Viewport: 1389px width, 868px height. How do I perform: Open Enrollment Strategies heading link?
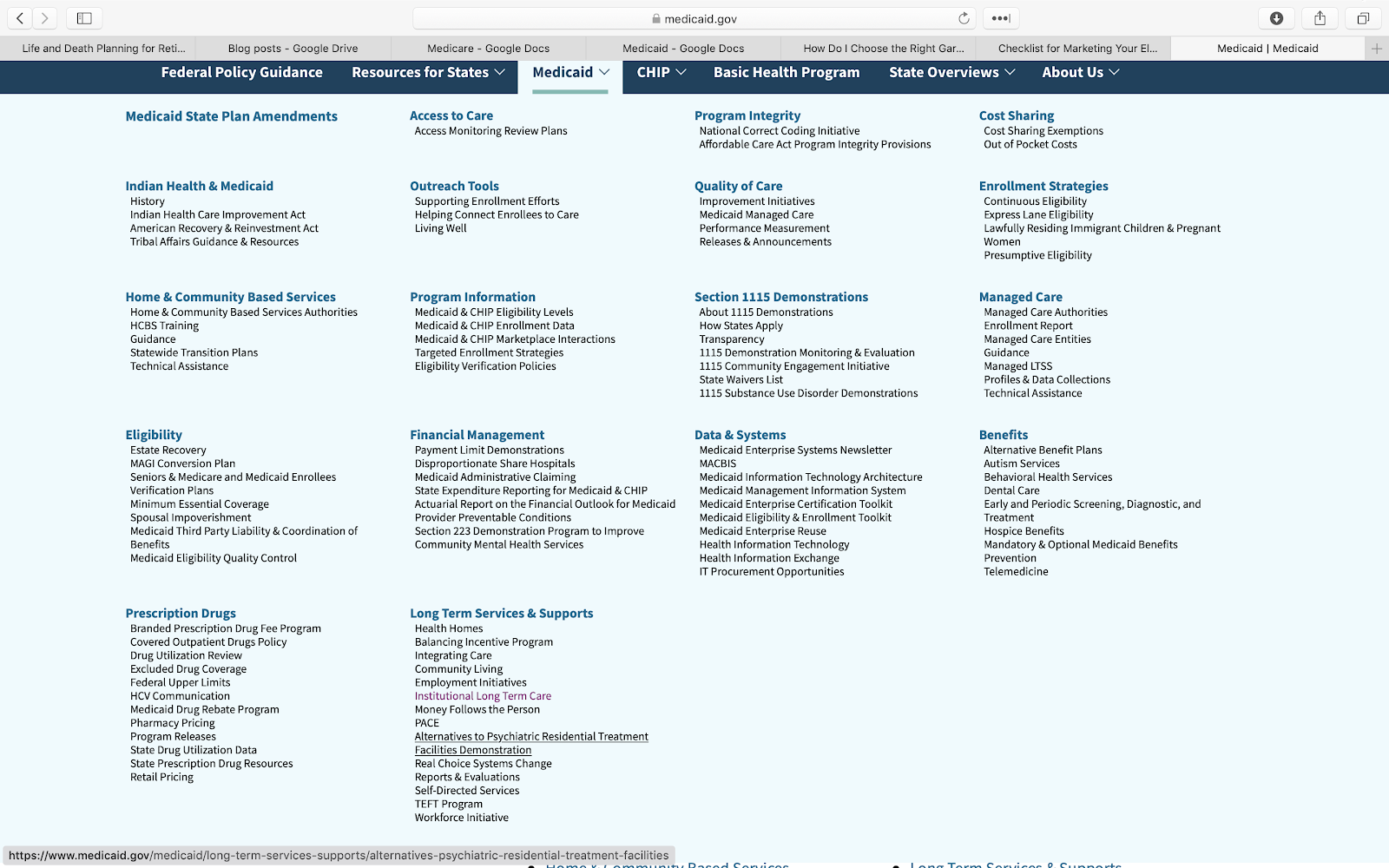tap(1043, 186)
